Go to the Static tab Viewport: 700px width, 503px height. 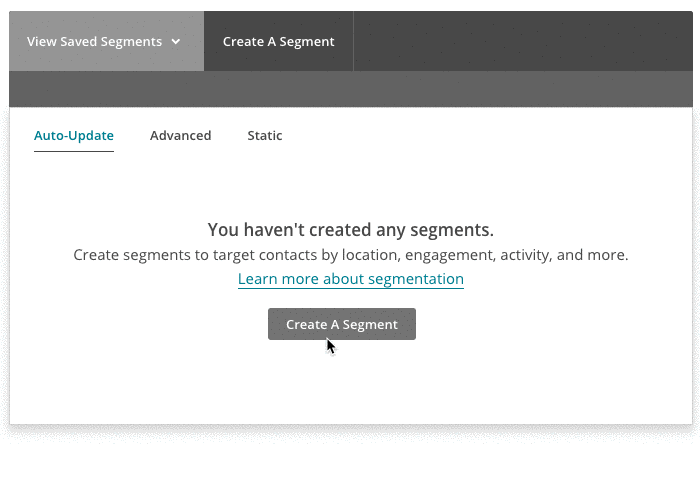click(265, 136)
